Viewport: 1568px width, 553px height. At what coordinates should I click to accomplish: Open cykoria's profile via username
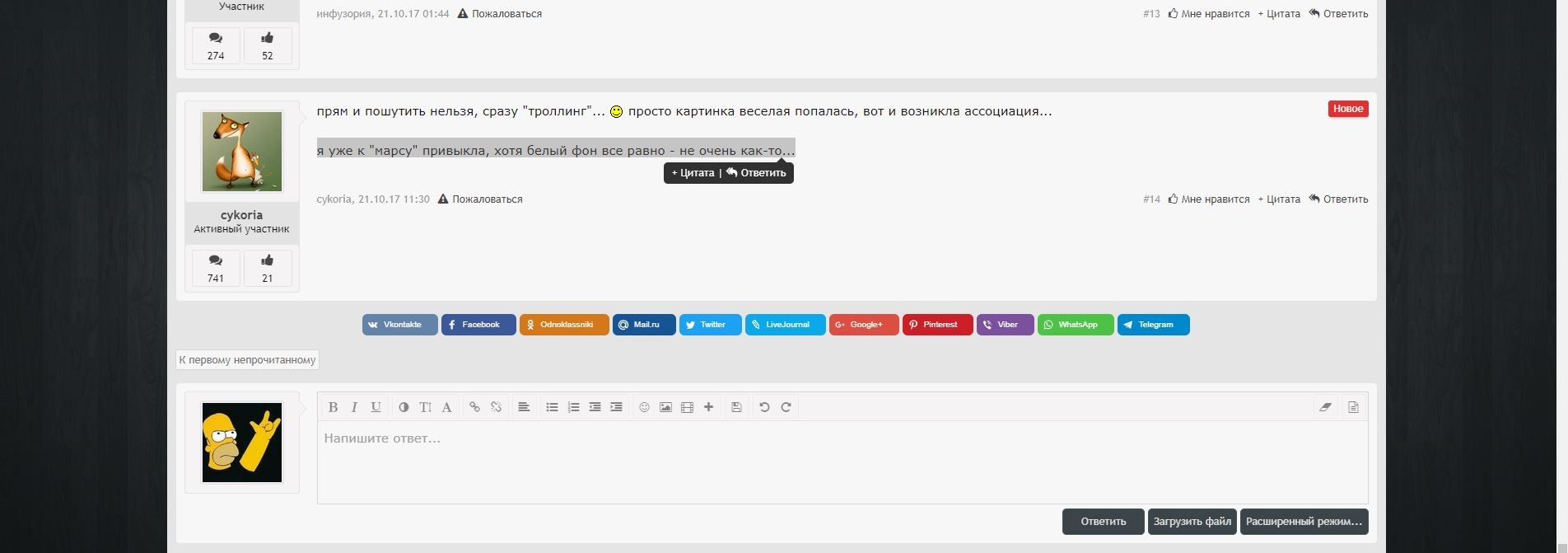tap(241, 215)
